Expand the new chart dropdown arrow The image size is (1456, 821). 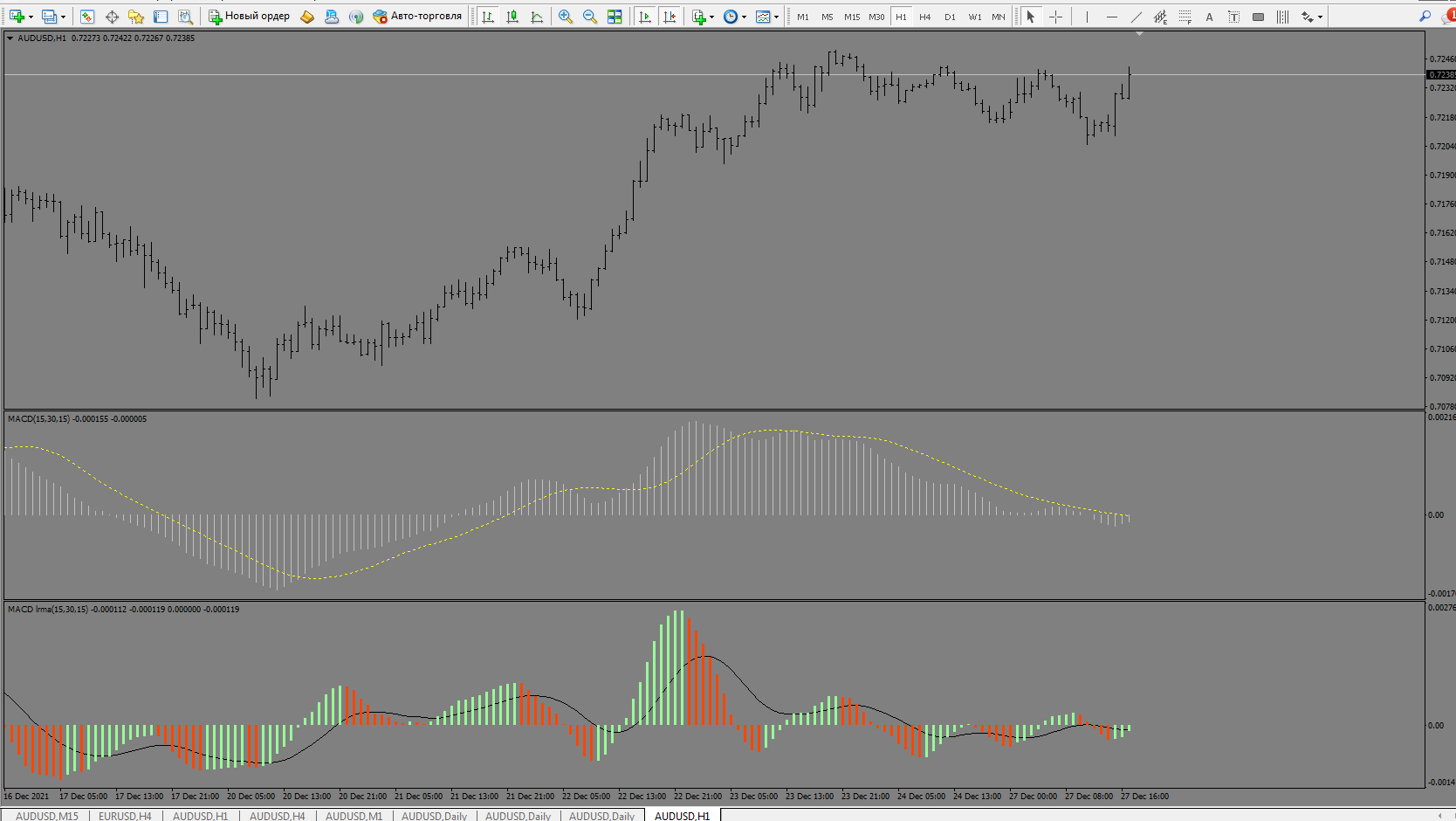[x=31, y=17]
